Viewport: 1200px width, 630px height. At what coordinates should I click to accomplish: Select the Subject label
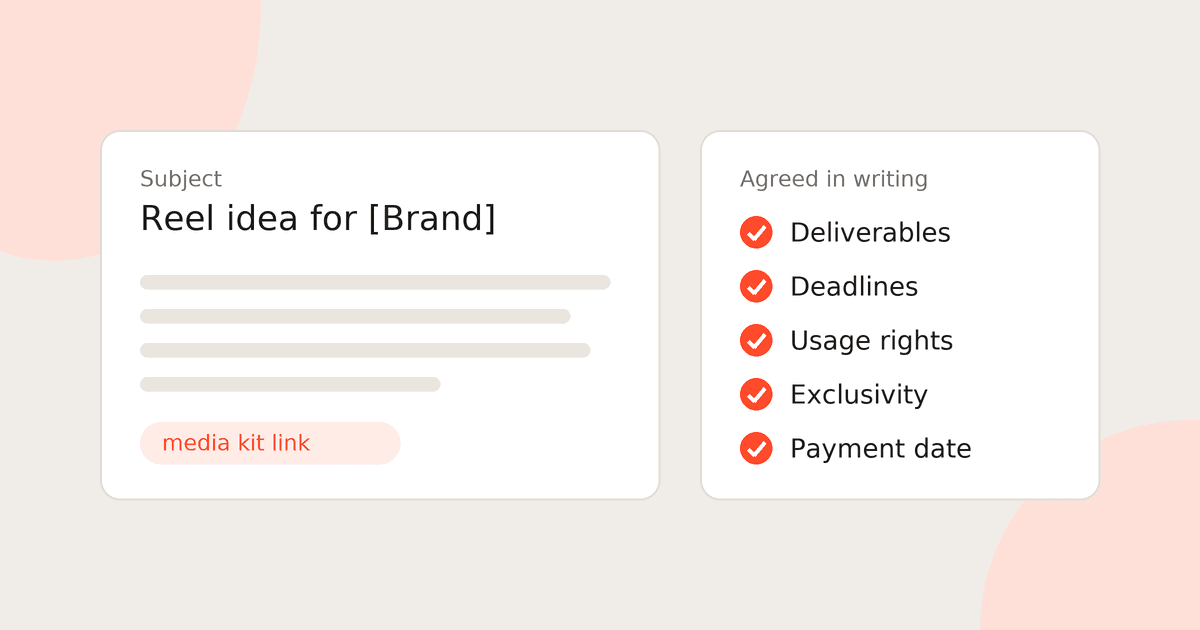point(181,179)
